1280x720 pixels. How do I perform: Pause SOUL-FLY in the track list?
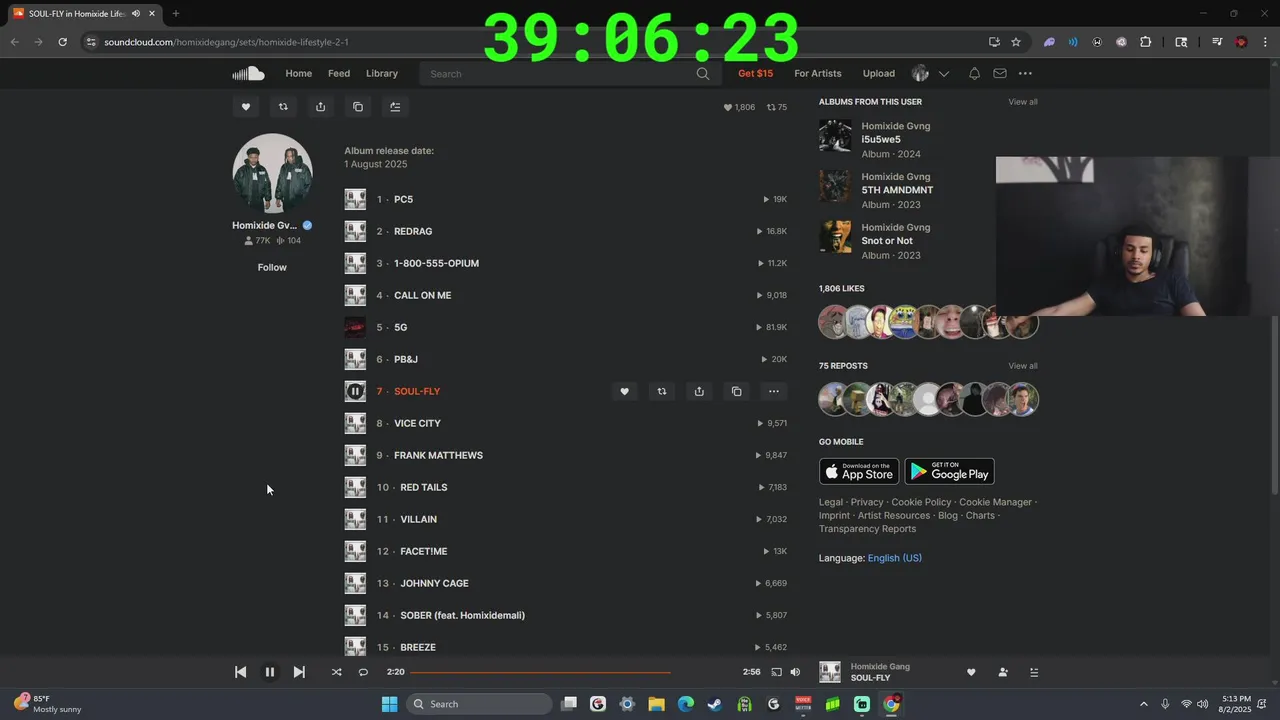pyautogui.click(x=355, y=391)
